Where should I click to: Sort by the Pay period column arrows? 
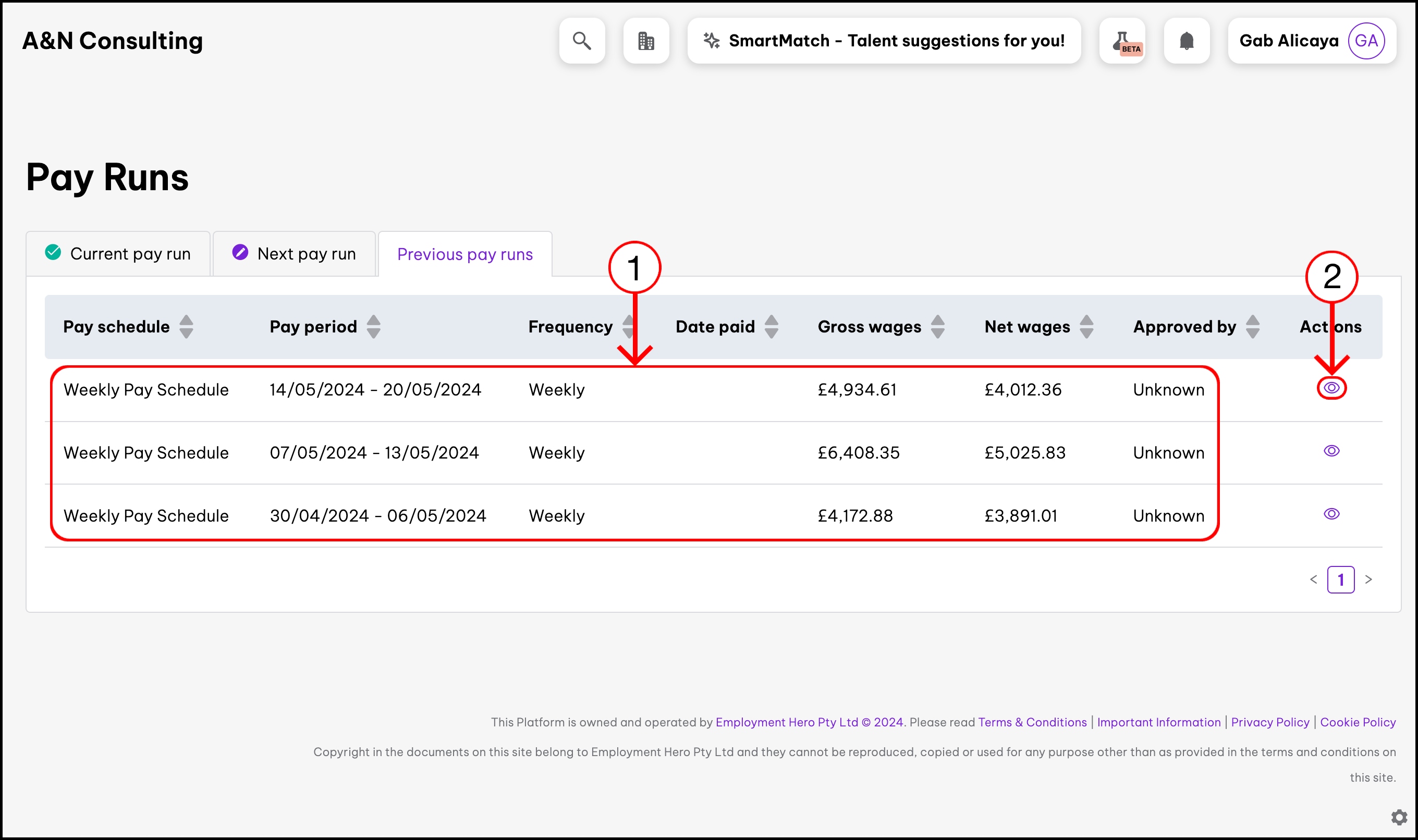[x=373, y=327]
